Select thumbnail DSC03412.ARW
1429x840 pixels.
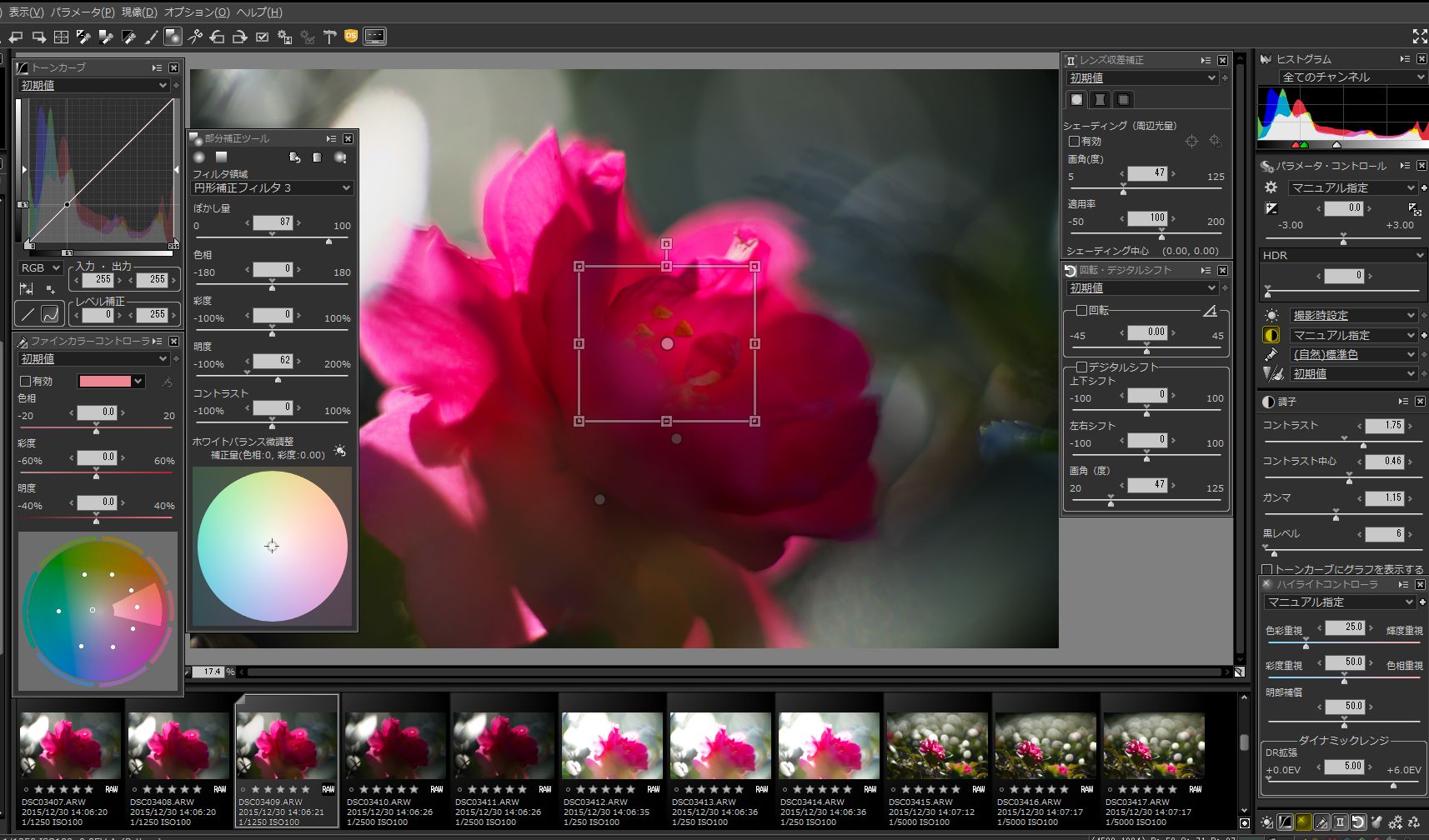612,761
